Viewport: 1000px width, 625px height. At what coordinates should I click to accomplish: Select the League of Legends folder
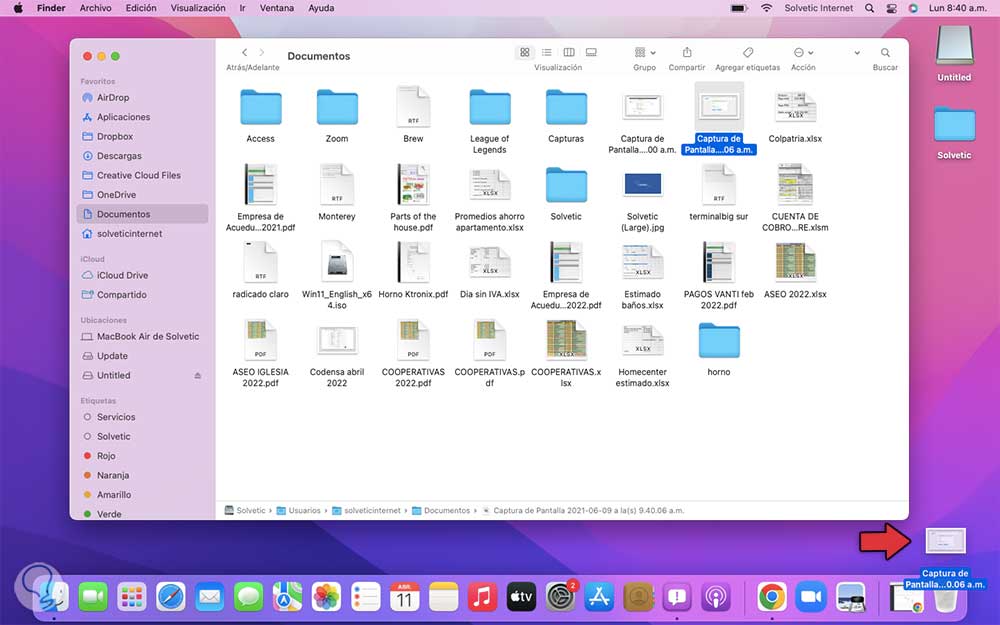[x=490, y=107]
